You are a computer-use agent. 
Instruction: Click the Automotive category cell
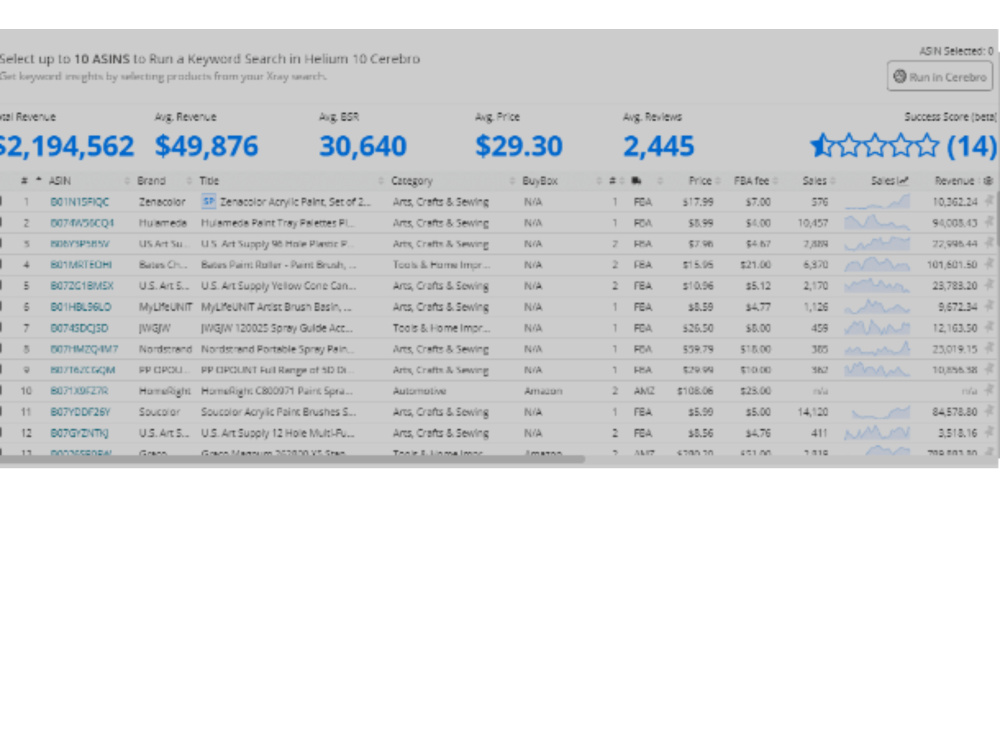pos(419,391)
